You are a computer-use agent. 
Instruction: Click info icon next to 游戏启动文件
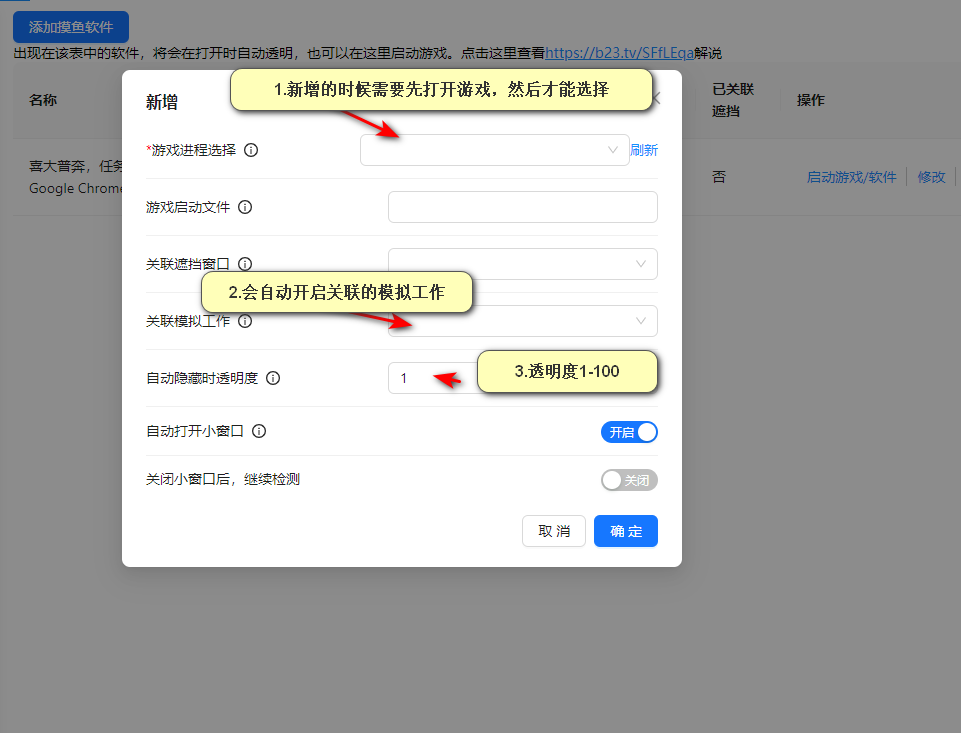[245, 207]
